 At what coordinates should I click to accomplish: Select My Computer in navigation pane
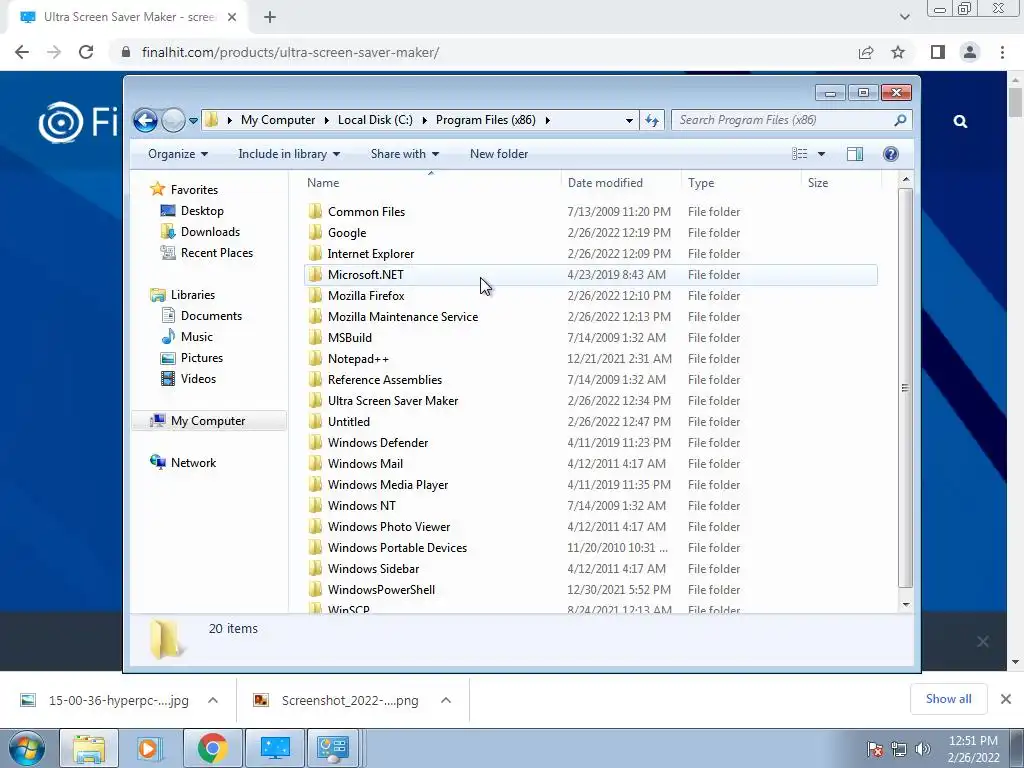(x=208, y=421)
